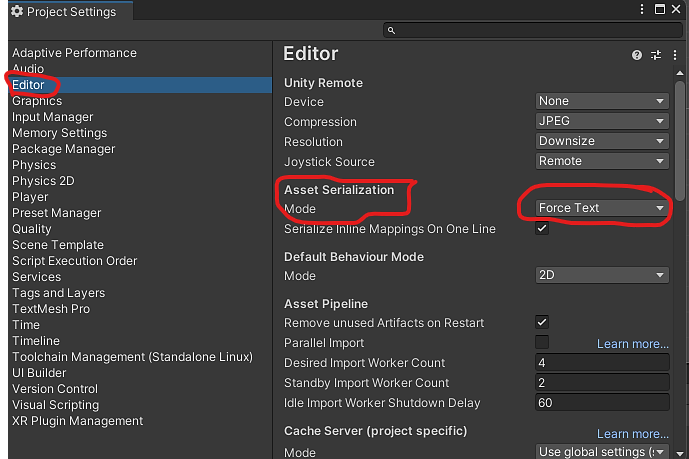Click the gear icon on Project Settings tab
Viewport: 689px width, 459px height.
point(16,12)
